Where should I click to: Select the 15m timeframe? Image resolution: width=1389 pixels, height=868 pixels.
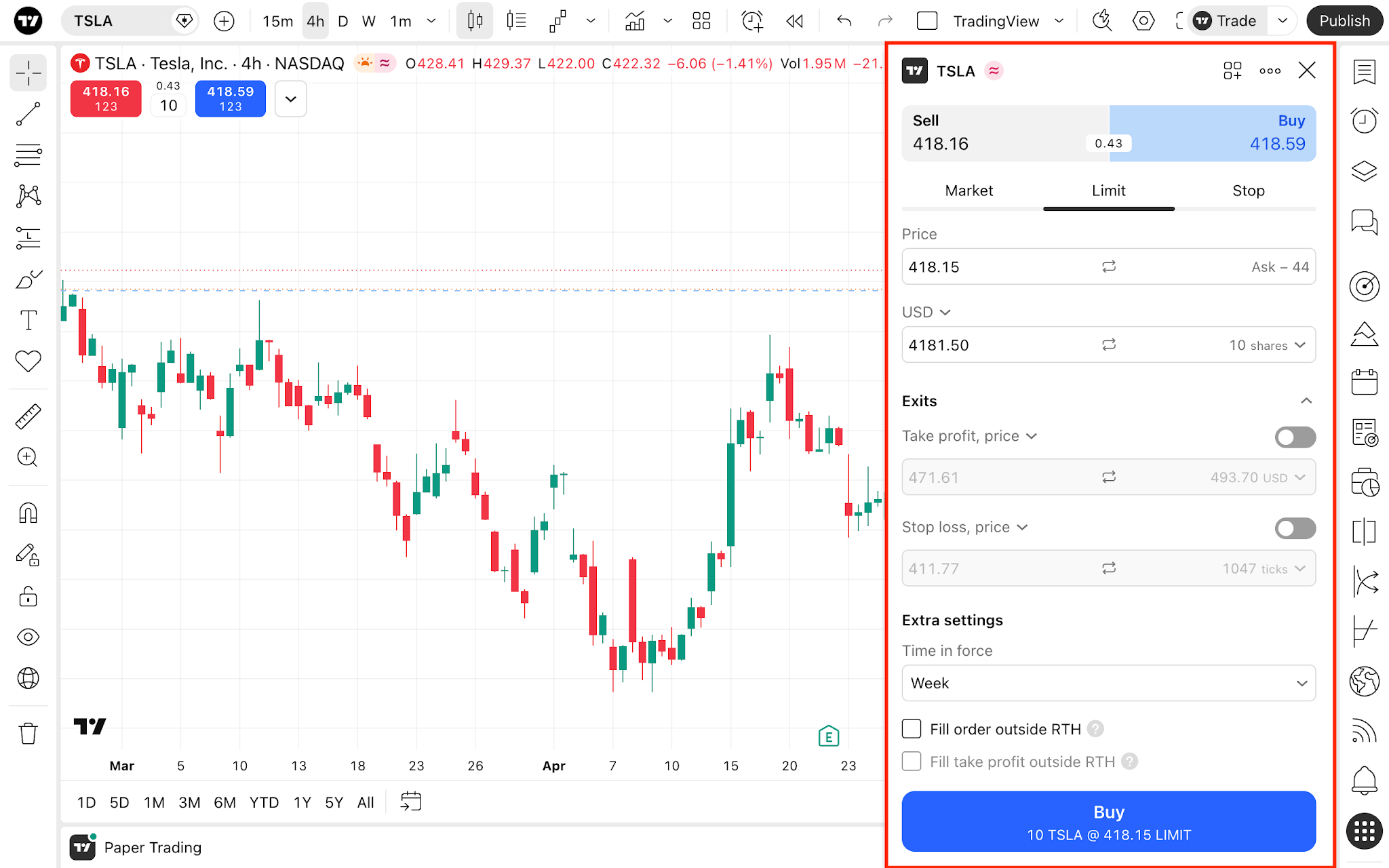(278, 21)
